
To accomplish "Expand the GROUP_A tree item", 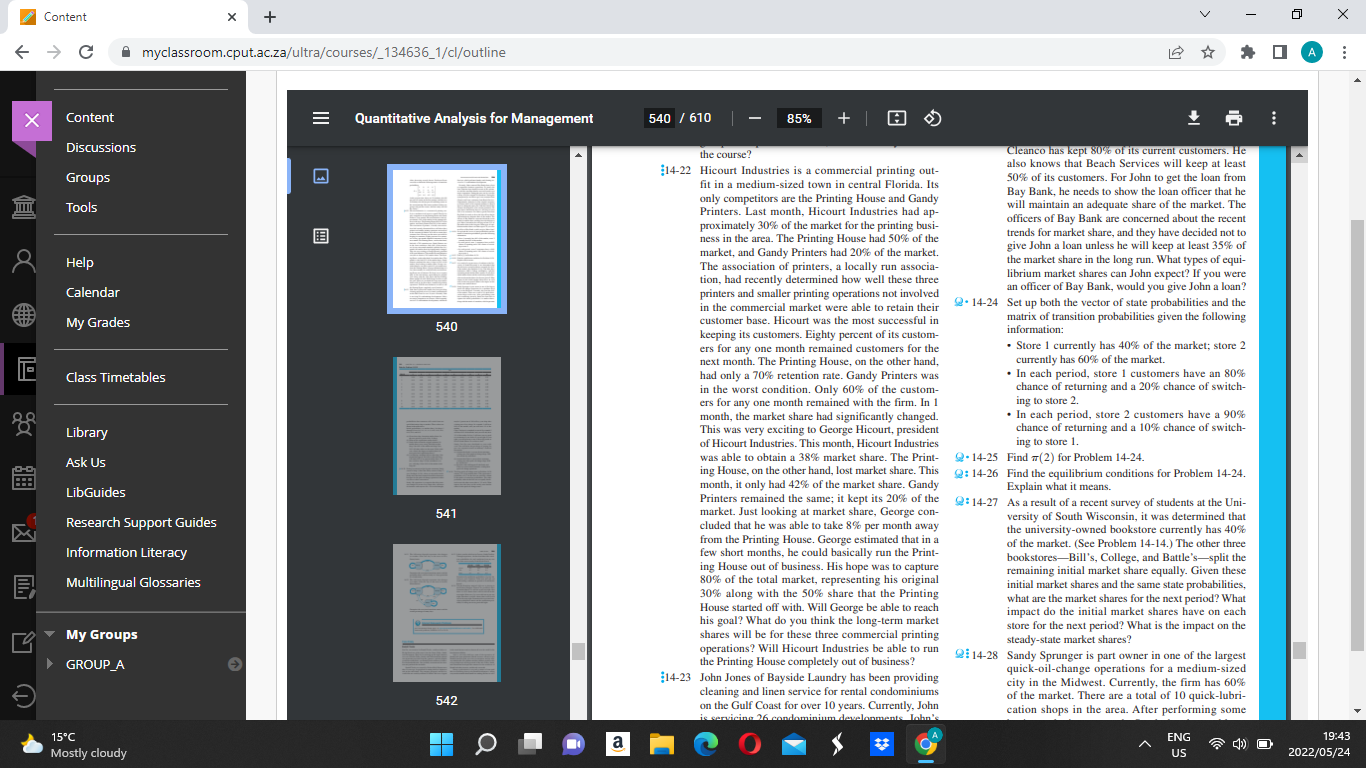I will point(50,664).
